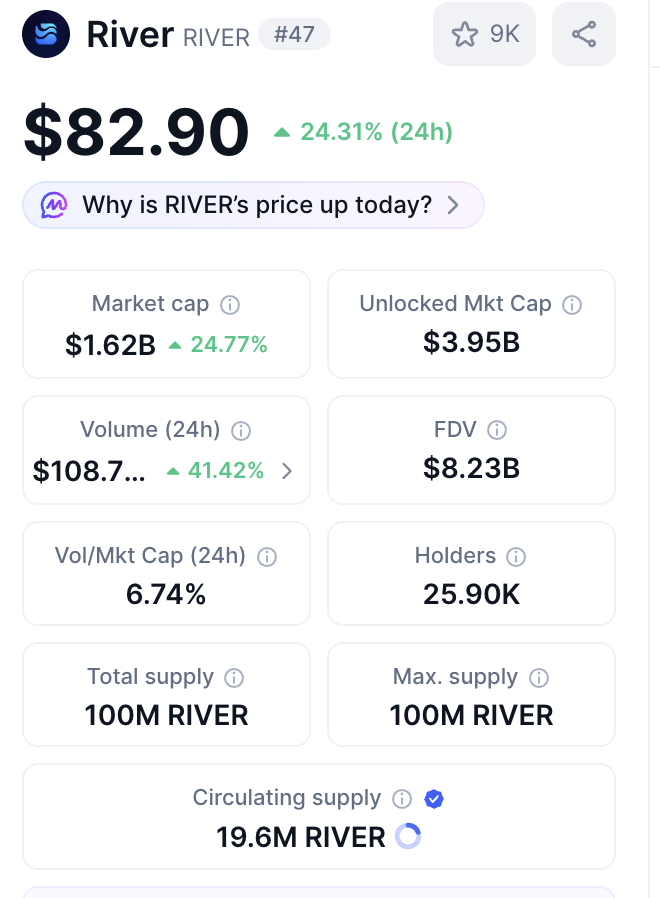Click the circulating supply progress ring
This screenshot has height=898, width=660.
pos(408,837)
